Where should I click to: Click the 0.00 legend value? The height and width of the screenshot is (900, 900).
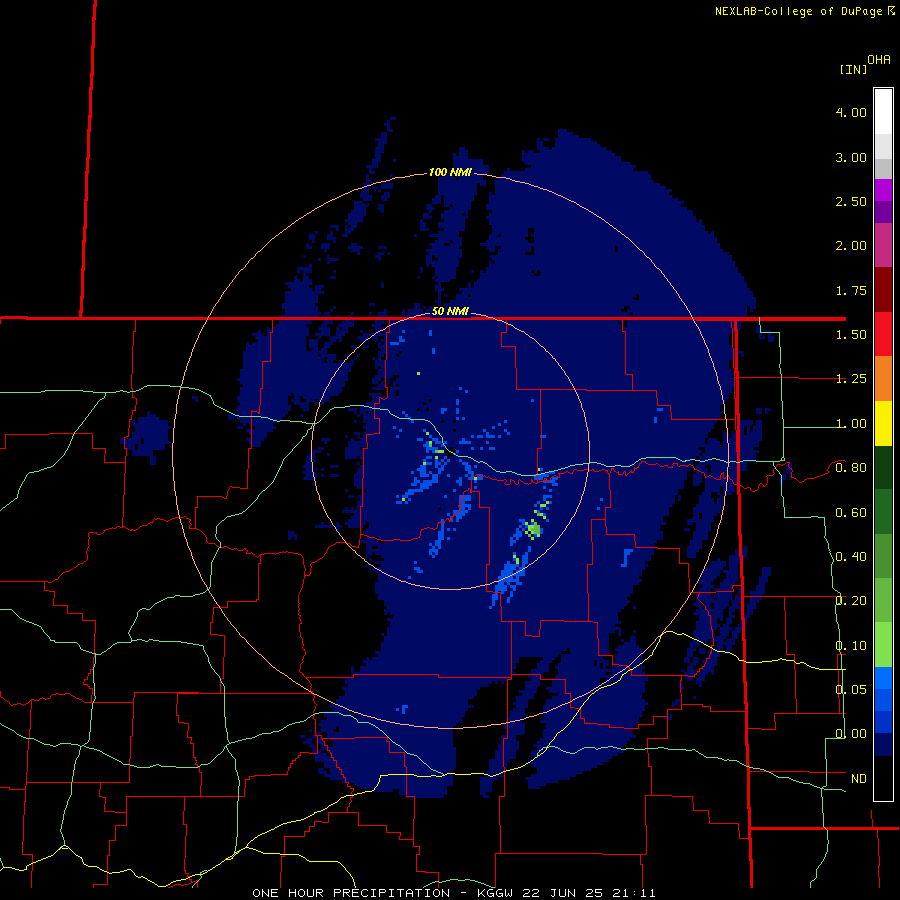click(851, 734)
